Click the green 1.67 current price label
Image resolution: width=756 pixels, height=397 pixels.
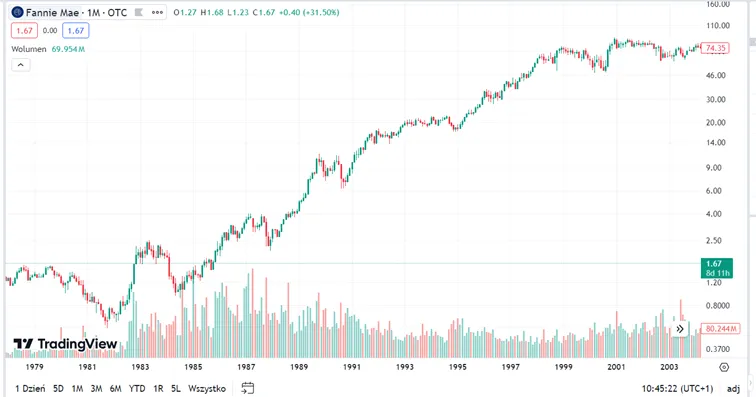click(x=717, y=268)
